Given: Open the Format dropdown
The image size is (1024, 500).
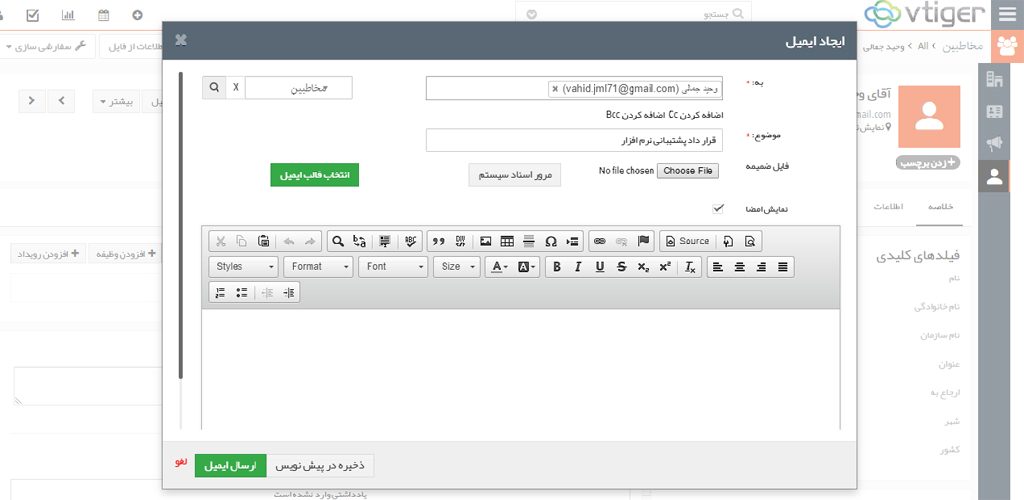Looking at the screenshot, I should [x=318, y=267].
